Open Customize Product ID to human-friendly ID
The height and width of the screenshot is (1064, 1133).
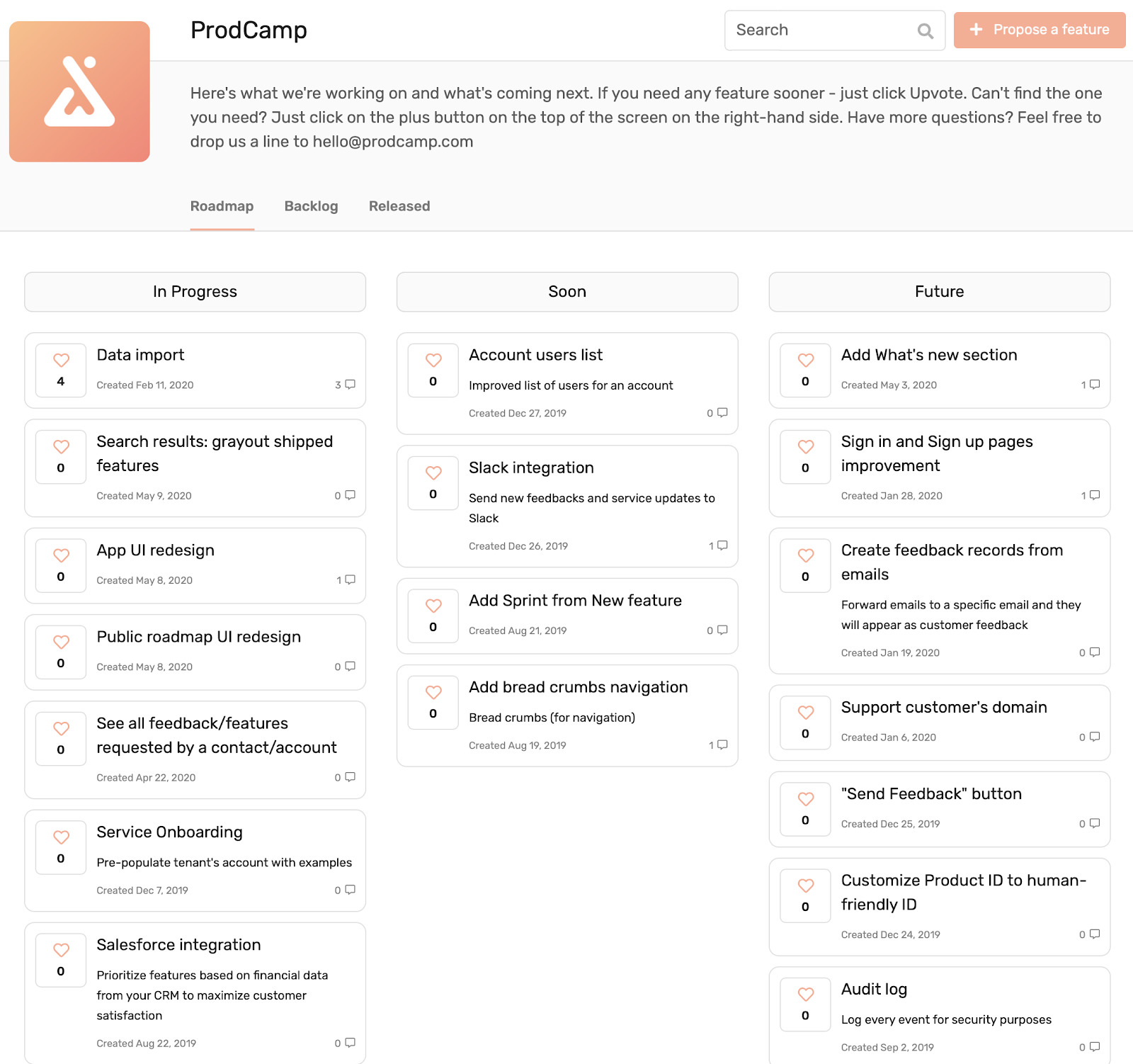[964, 893]
